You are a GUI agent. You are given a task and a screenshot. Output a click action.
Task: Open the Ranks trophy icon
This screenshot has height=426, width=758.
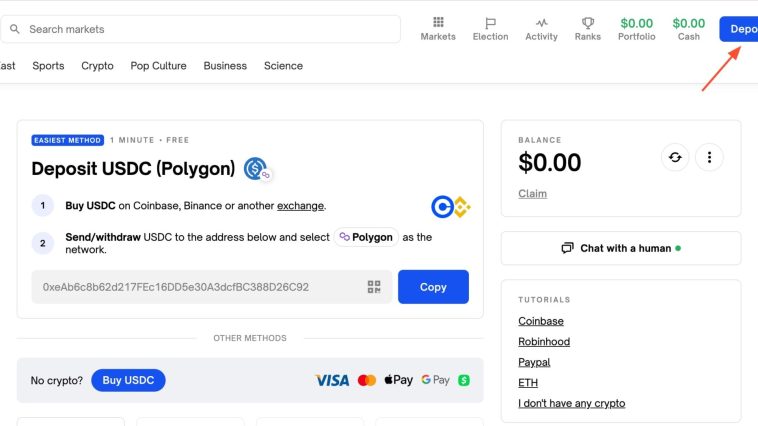coord(587,23)
